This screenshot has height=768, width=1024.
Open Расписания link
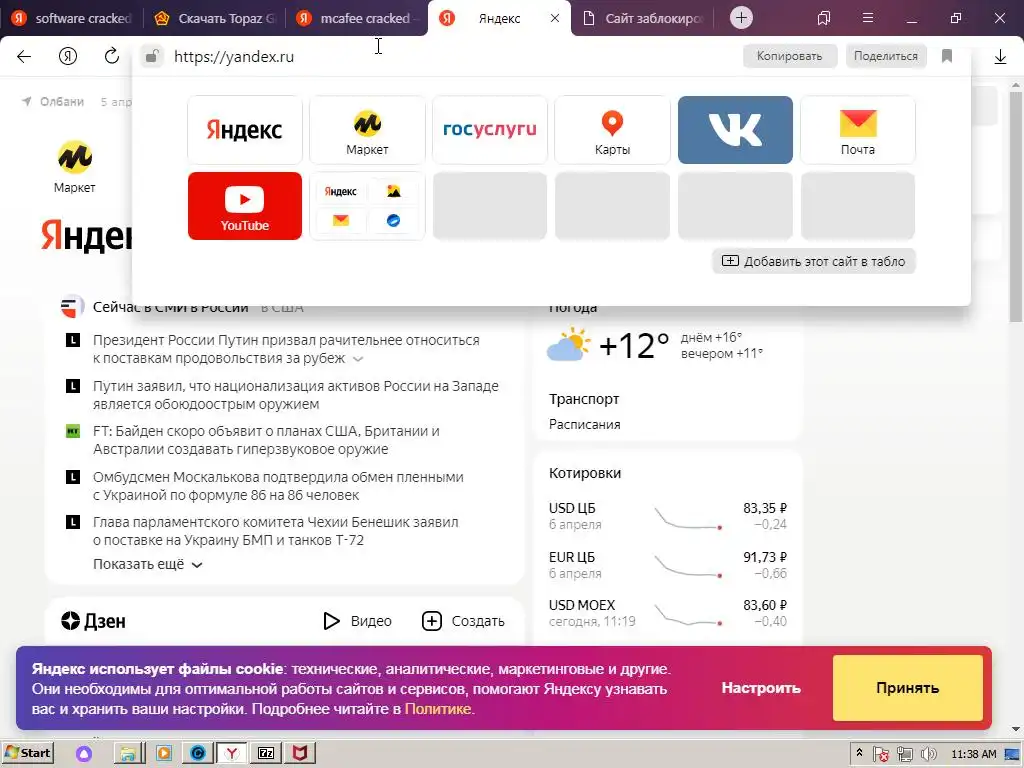tap(584, 424)
